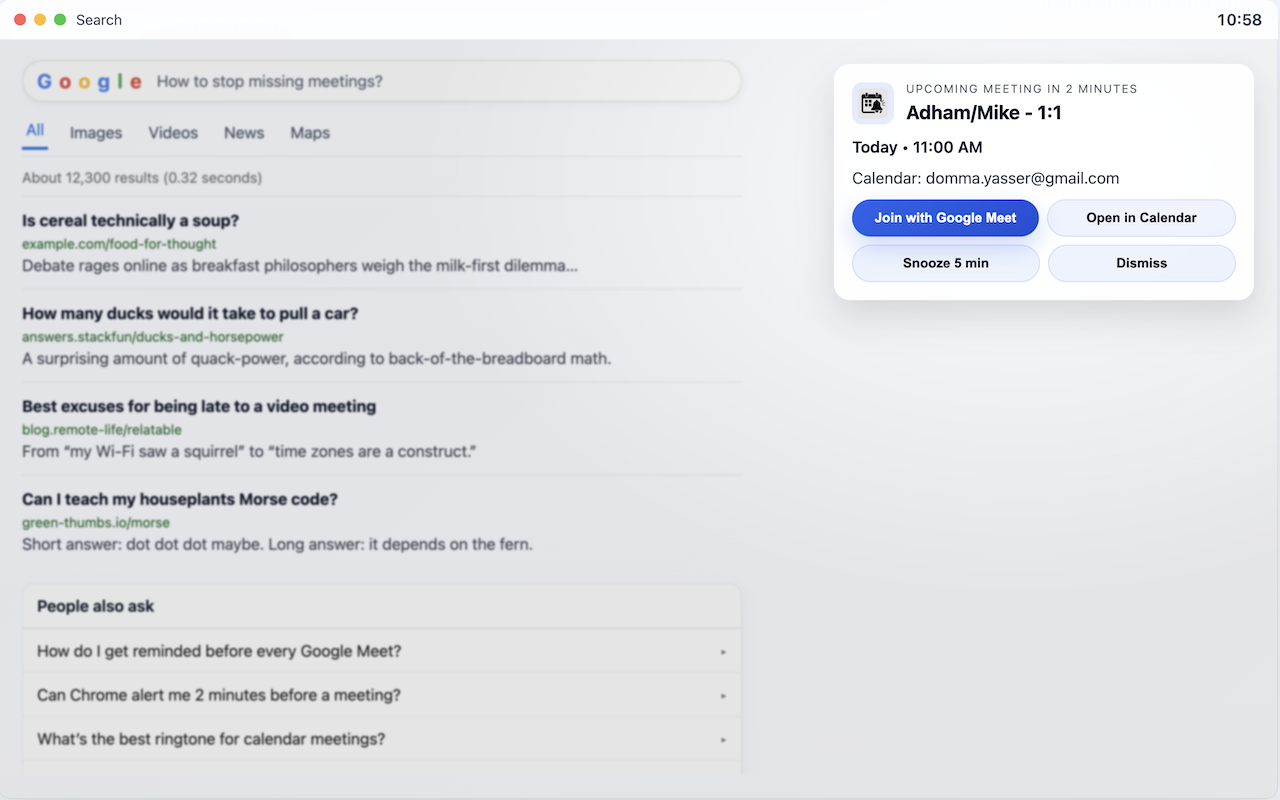Click the cereal result's milk-first description
This screenshot has width=1280, height=800.
tap(300, 266)
